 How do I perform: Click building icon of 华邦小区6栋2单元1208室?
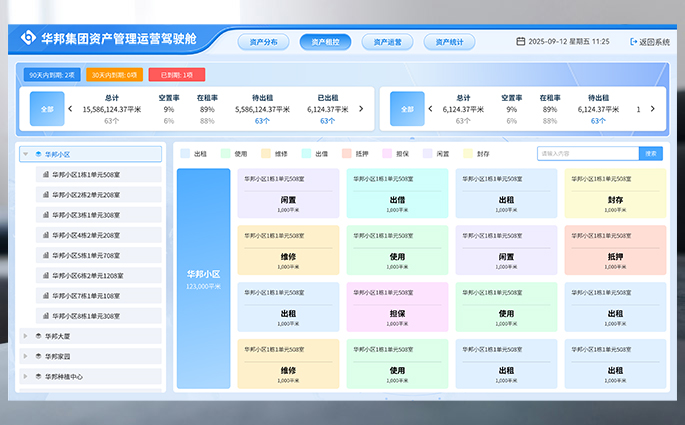46,275
